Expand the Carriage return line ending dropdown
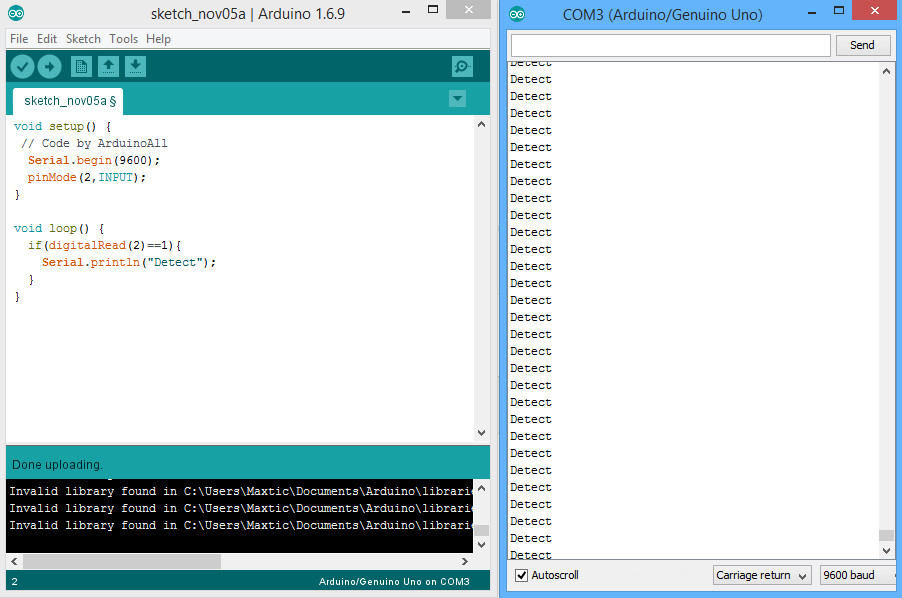The width and height of the screenshot is (902, 598). click(x=765, y=575)
